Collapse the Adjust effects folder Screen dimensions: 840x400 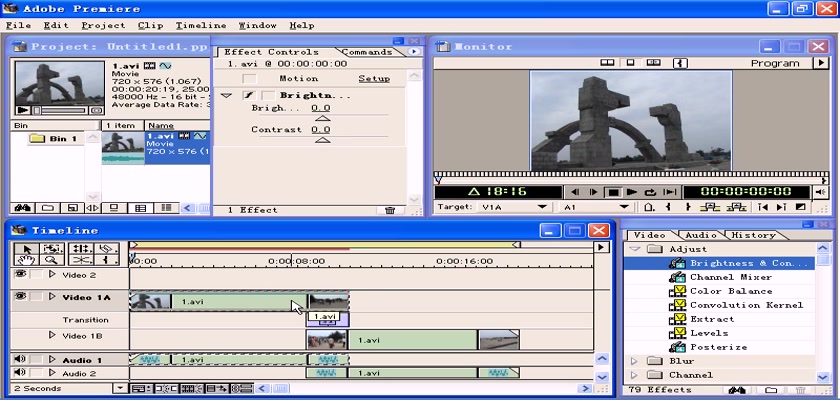[x=635, y=249]
